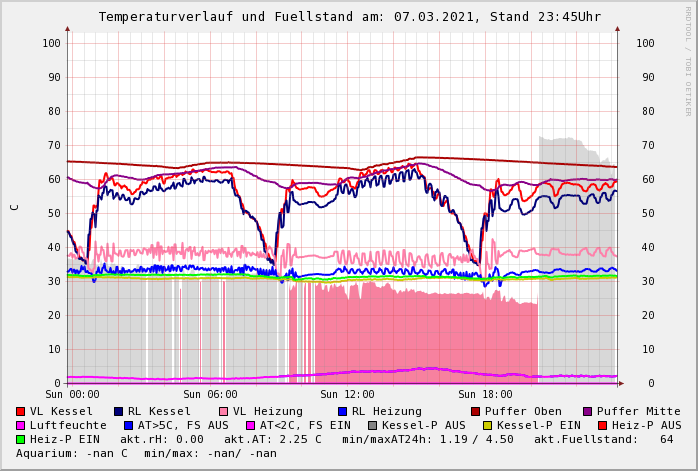Viewport: 698px width, 471px height.
Task: Click the gray Kessel-P AUS legend swatch
Action: (x=371, y=425)
